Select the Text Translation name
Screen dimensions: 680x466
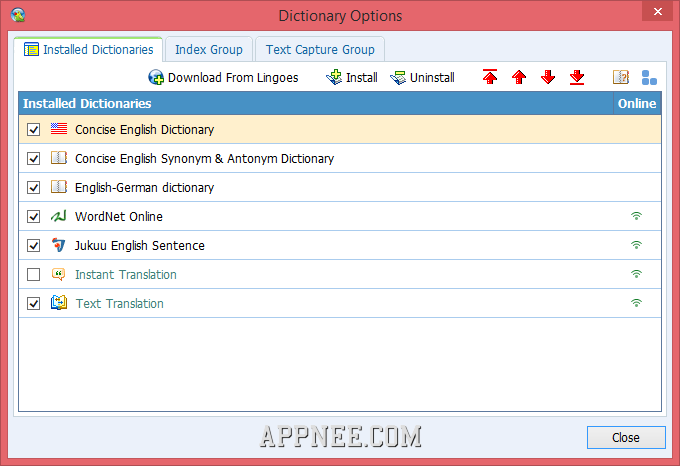pyautogui.click(x=120, y=303)
